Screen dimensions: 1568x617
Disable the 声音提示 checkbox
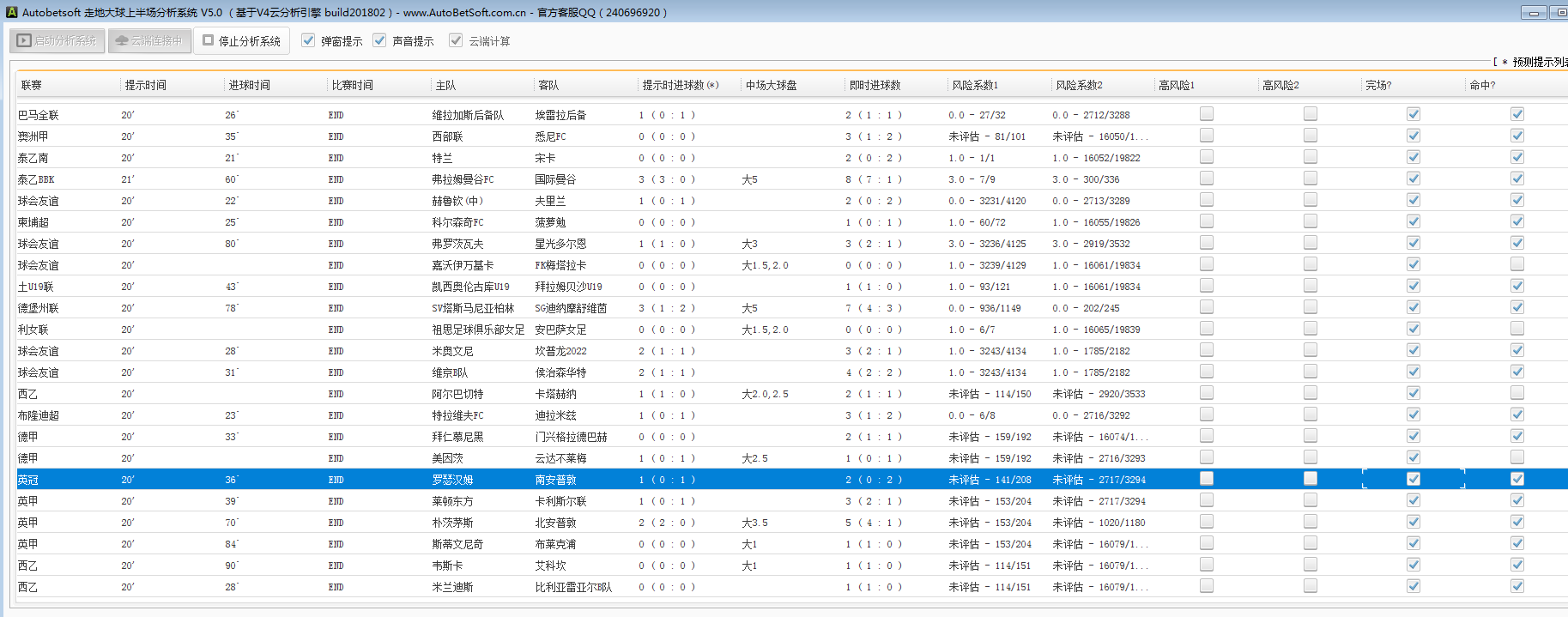tap(379, 40)
